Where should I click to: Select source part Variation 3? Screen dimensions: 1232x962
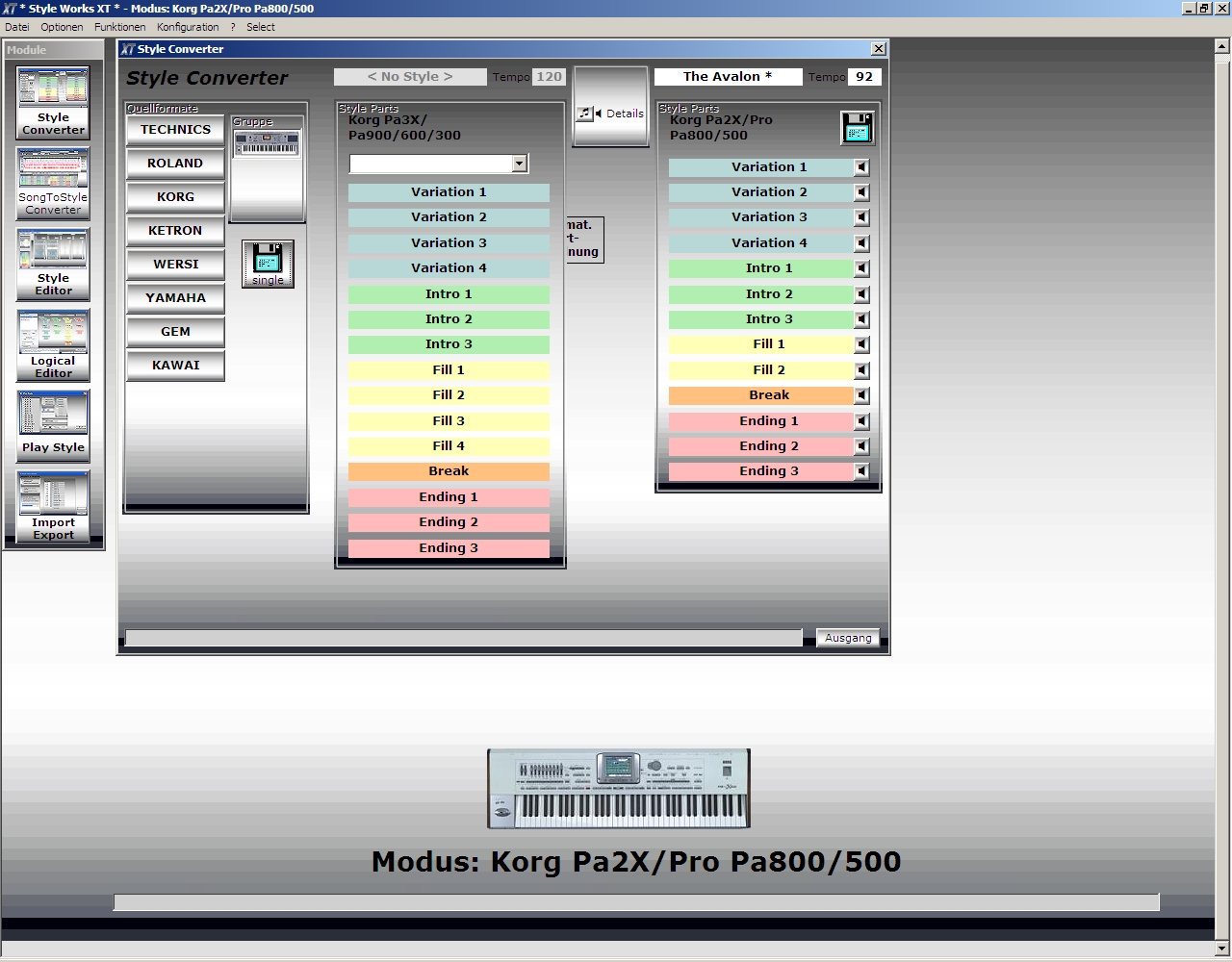[449, 243]
